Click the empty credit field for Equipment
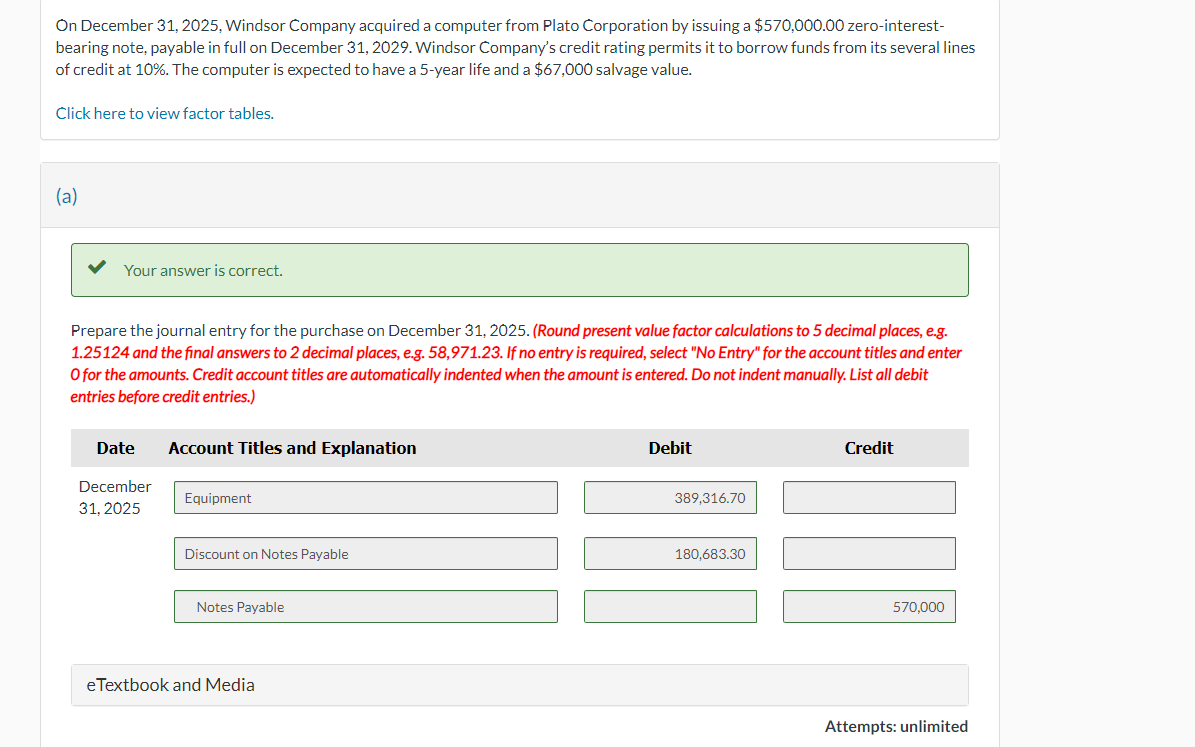This screenshot has height=747, width=1195. [x=870, y=498]
